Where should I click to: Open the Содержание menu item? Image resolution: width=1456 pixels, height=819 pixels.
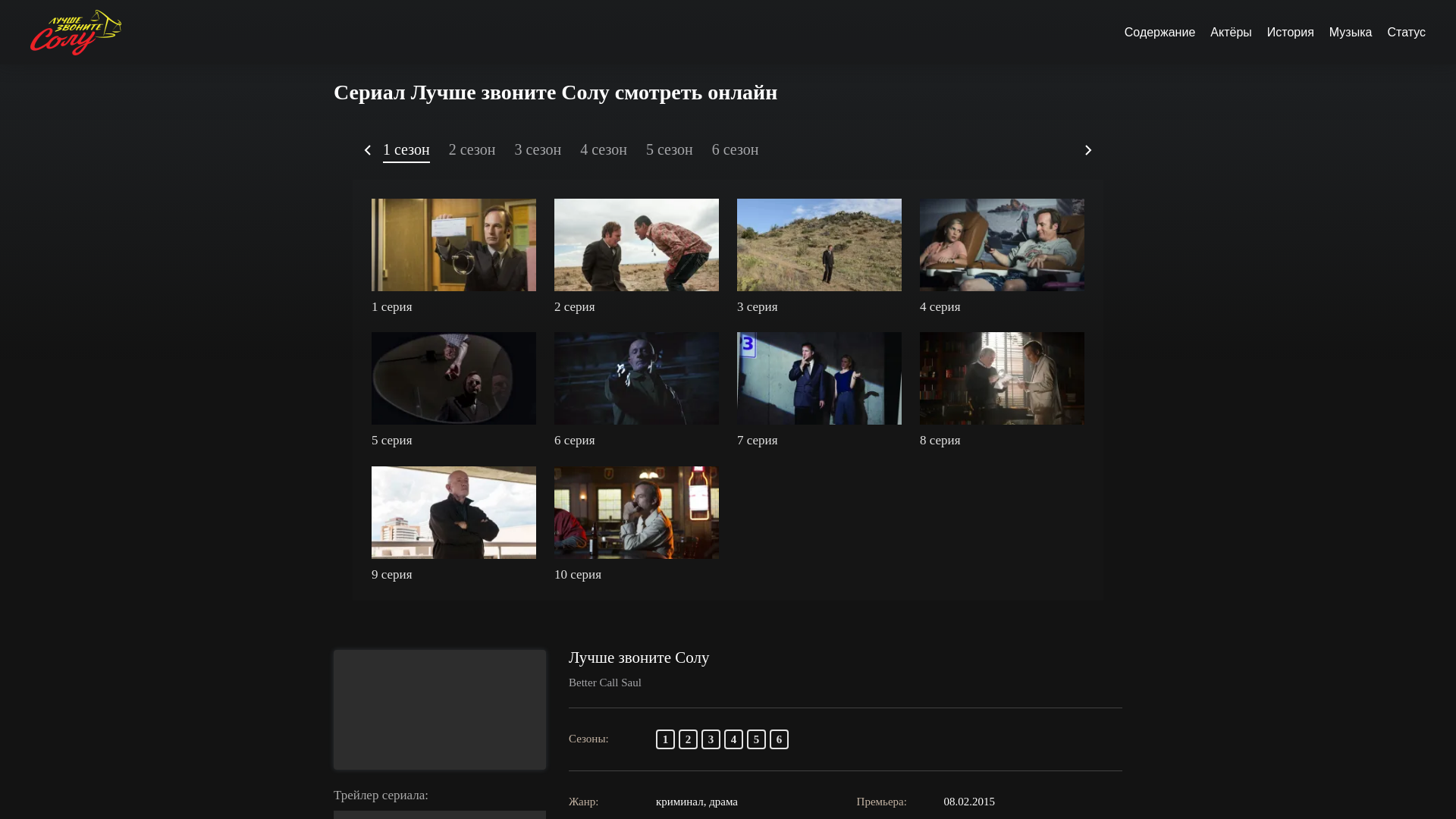[1159, 33]
